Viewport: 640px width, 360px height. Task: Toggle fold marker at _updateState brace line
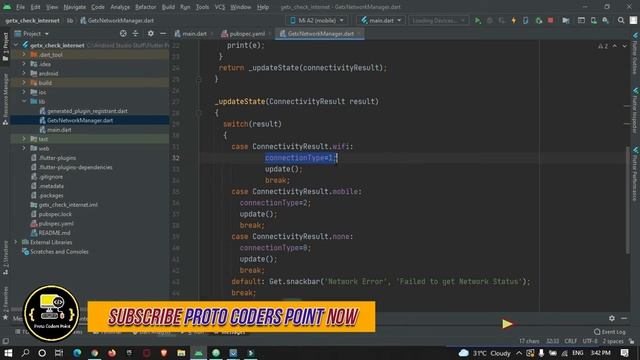(x=199, y=113)
